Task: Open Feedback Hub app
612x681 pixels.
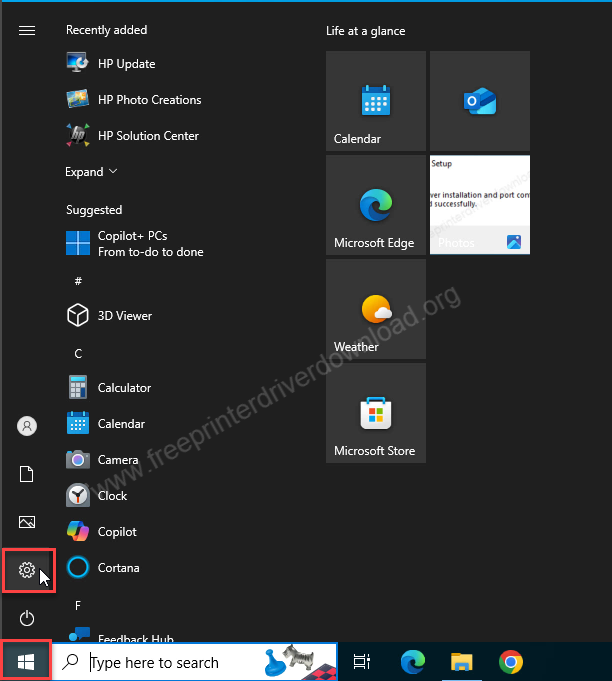Action: click(x=120, y=635)
